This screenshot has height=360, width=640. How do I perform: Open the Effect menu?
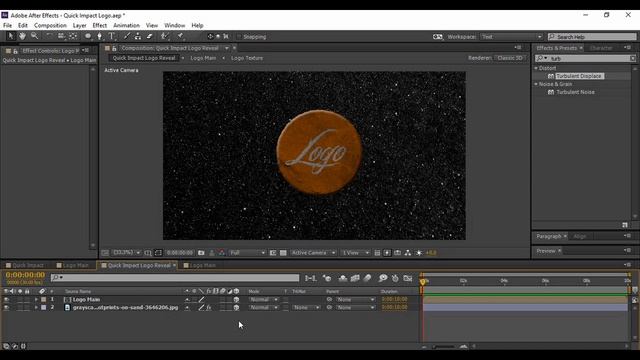tap(100, 25)
